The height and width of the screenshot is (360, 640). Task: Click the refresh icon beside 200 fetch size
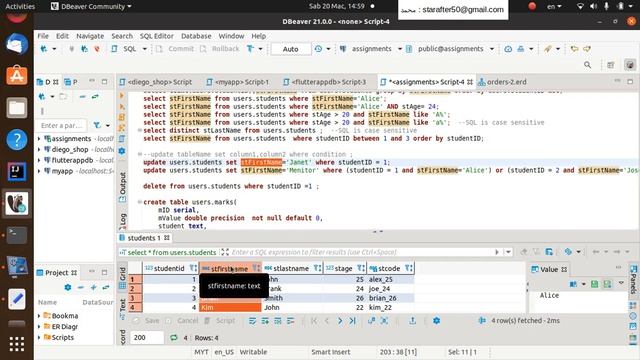tap(173, 338)
